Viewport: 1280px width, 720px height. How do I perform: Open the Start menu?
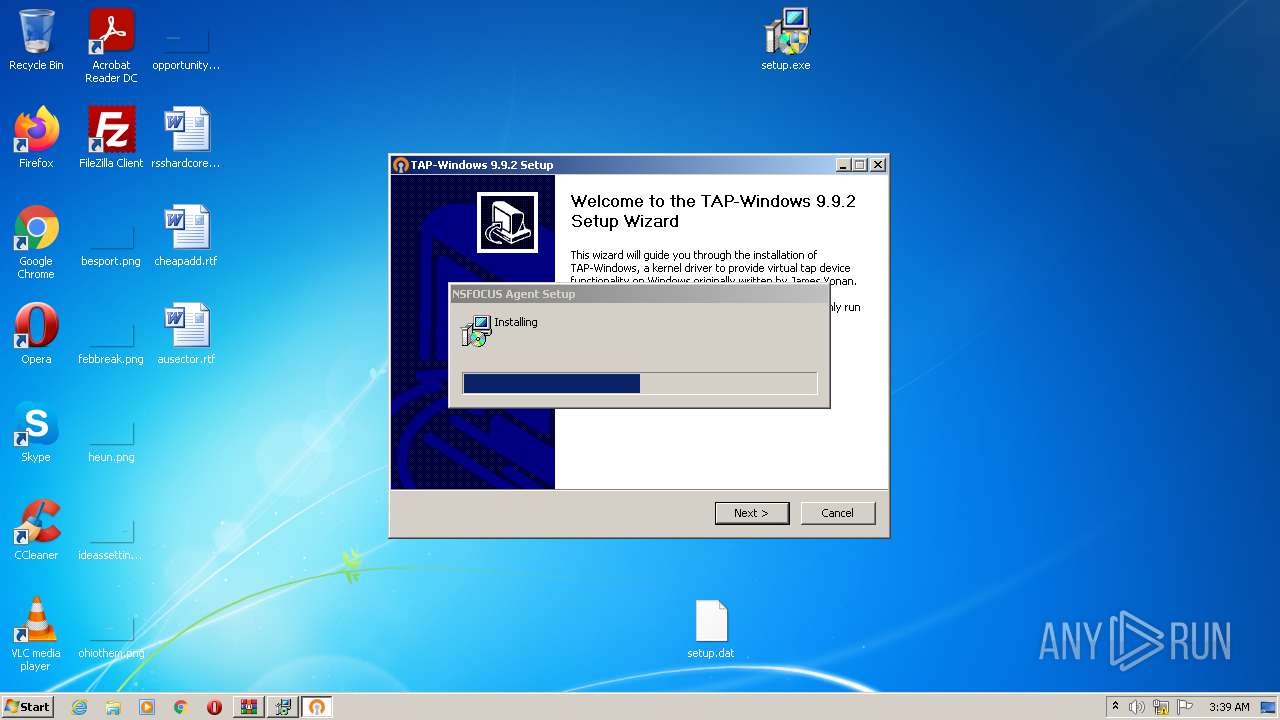(x=28, y=707)
